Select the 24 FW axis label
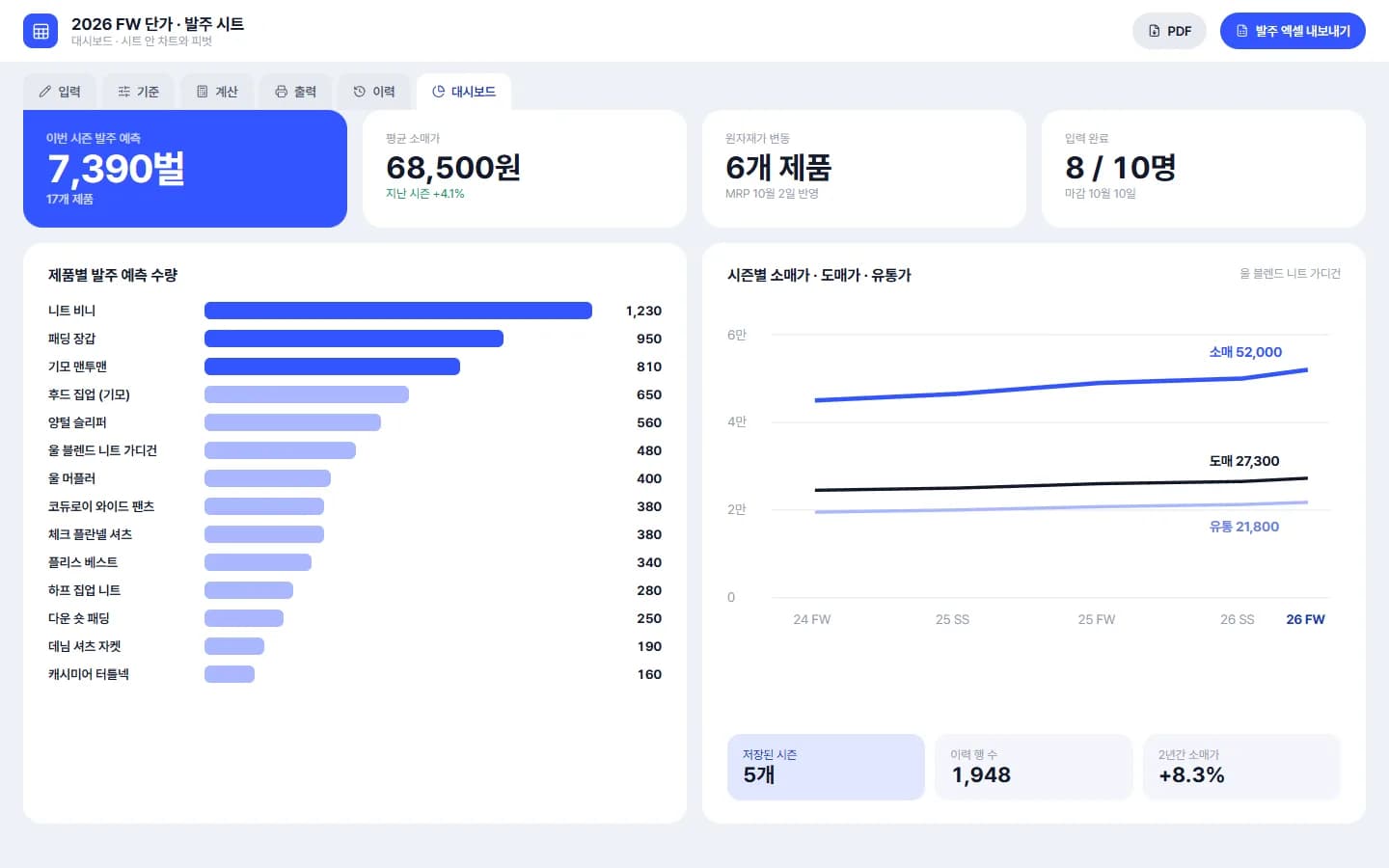The height and width of the screenshot is (868, 1389). click(x=812, y=619)
